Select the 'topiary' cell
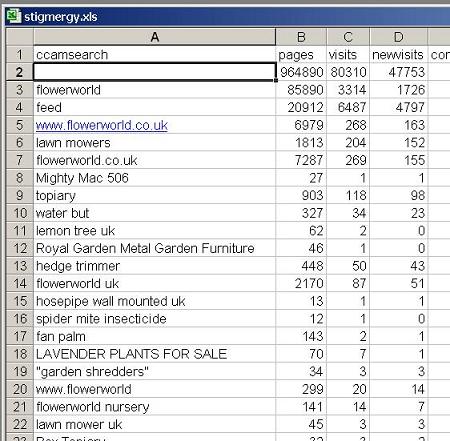This screenshot has height=441, width=450. point(154,196)
